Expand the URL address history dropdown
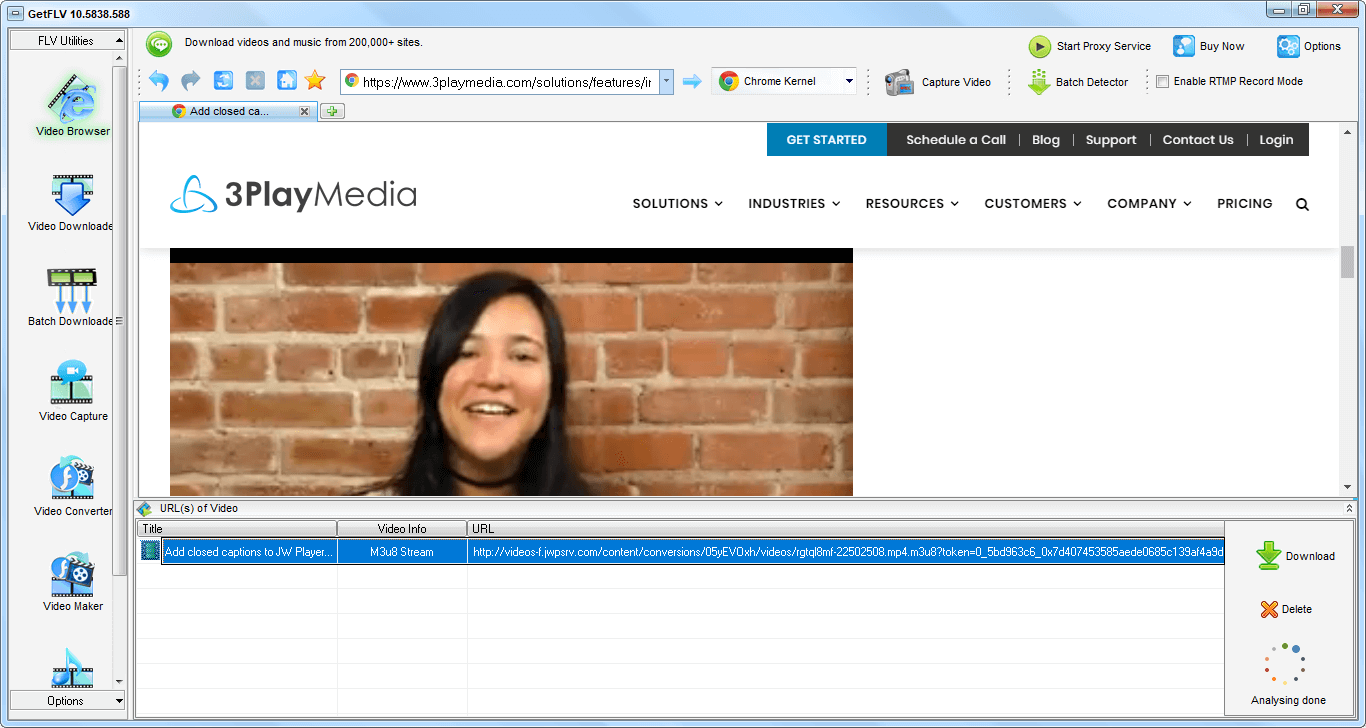The height and width of the screenshot is (728, 1366). click(x=666, y=82)
